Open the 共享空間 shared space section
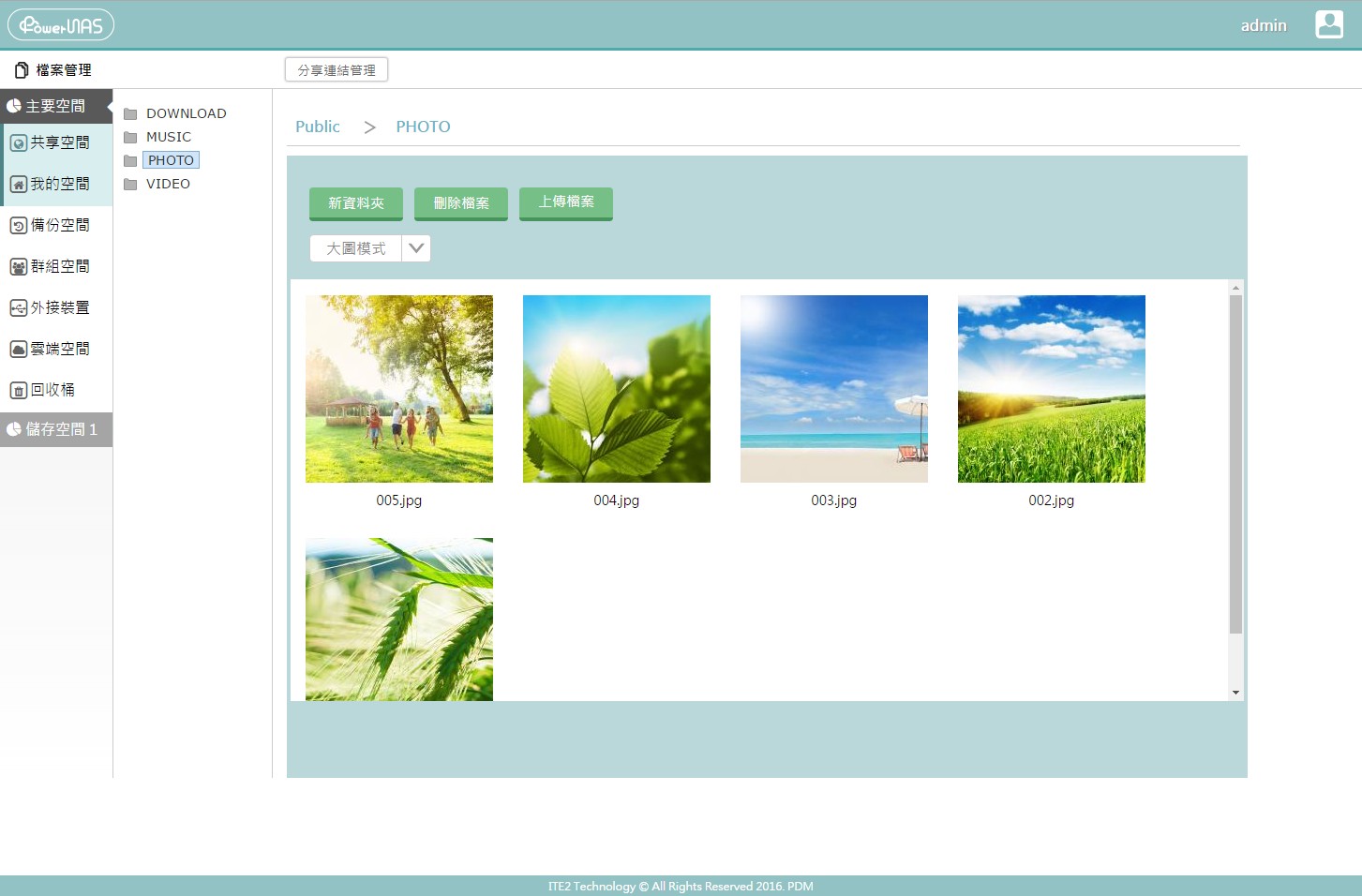Image resolution: width=1362 pixels, height=896 pixels. 56,142
